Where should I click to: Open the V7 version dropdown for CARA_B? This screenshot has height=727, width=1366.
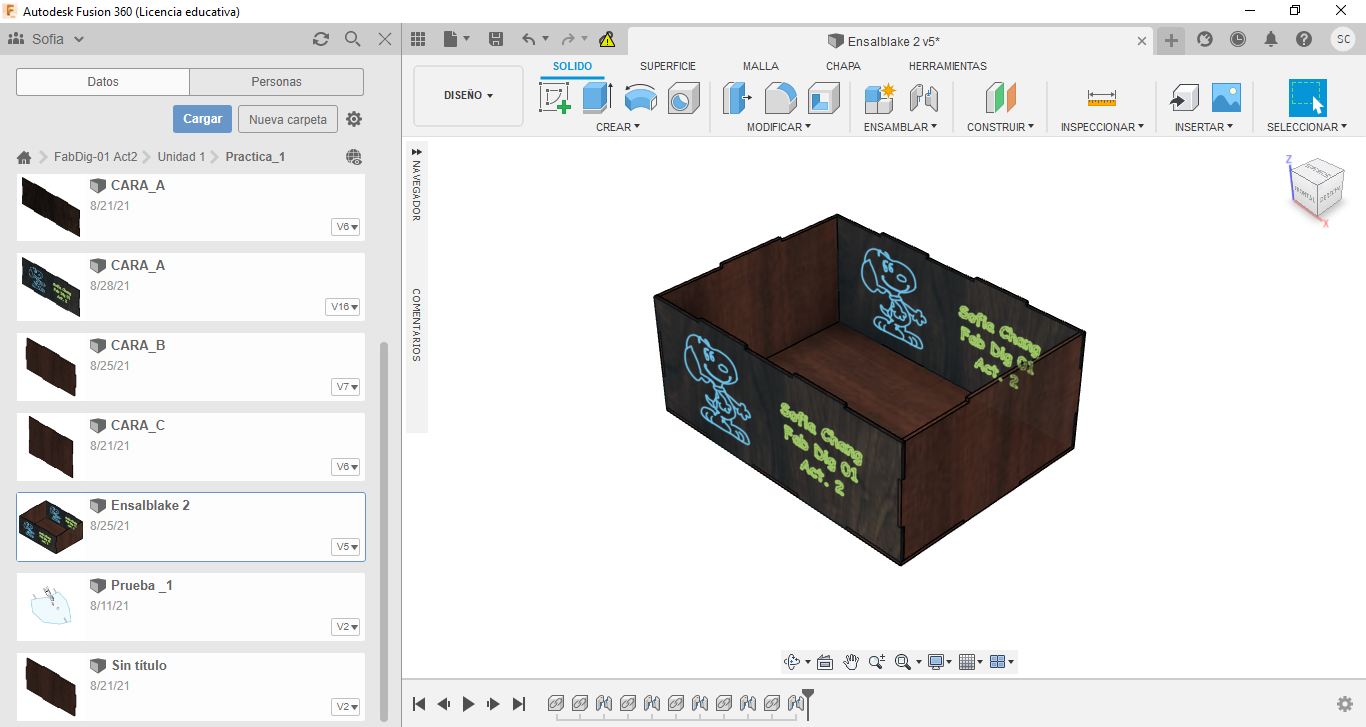(346, 387)
